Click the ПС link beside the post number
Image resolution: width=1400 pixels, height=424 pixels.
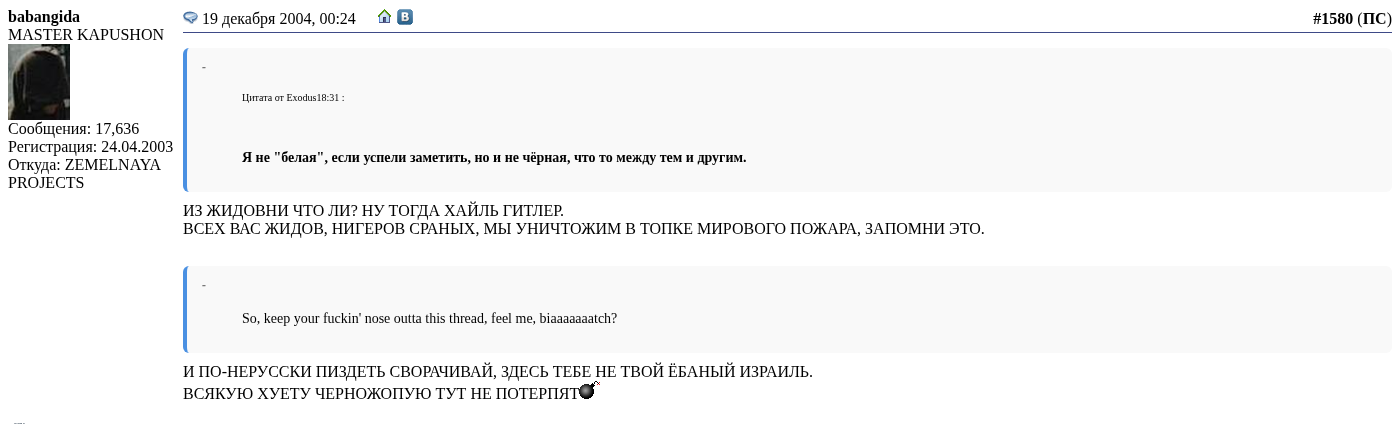pyautogui.click(x=1372, y=18)
